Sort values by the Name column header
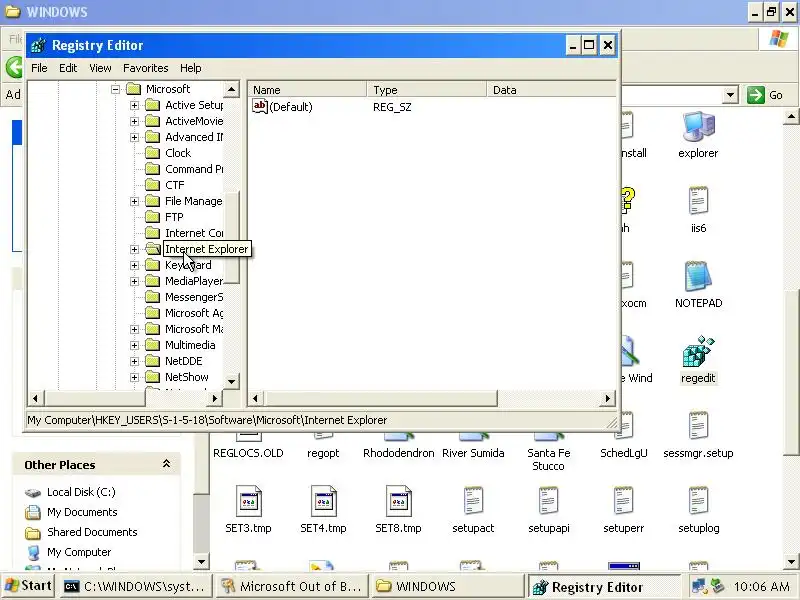Screen dimensions: 800x600 307,90
